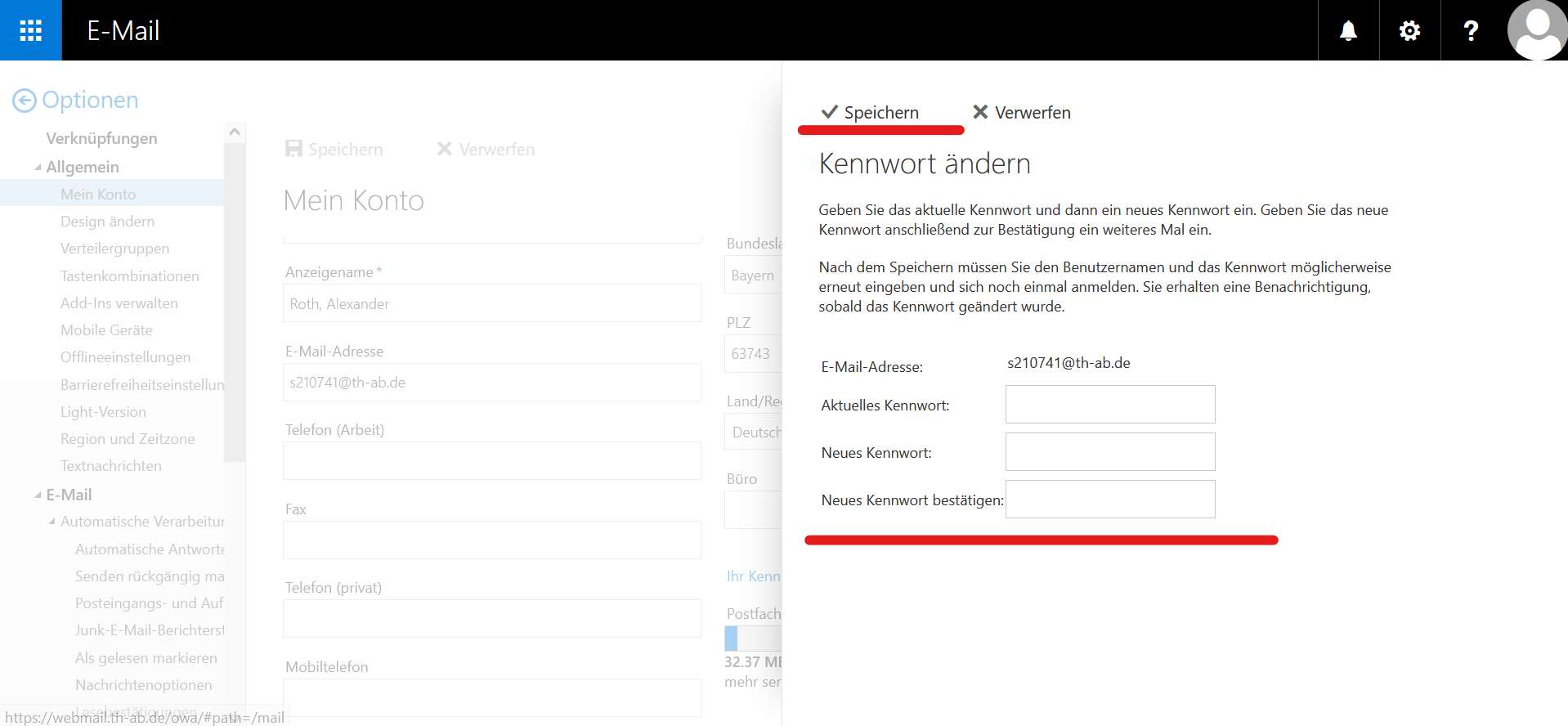Image resolution: width=1568 pixels, height=726 pixels.
Task: Click the Fax input field
Action: tap(492, 540)
